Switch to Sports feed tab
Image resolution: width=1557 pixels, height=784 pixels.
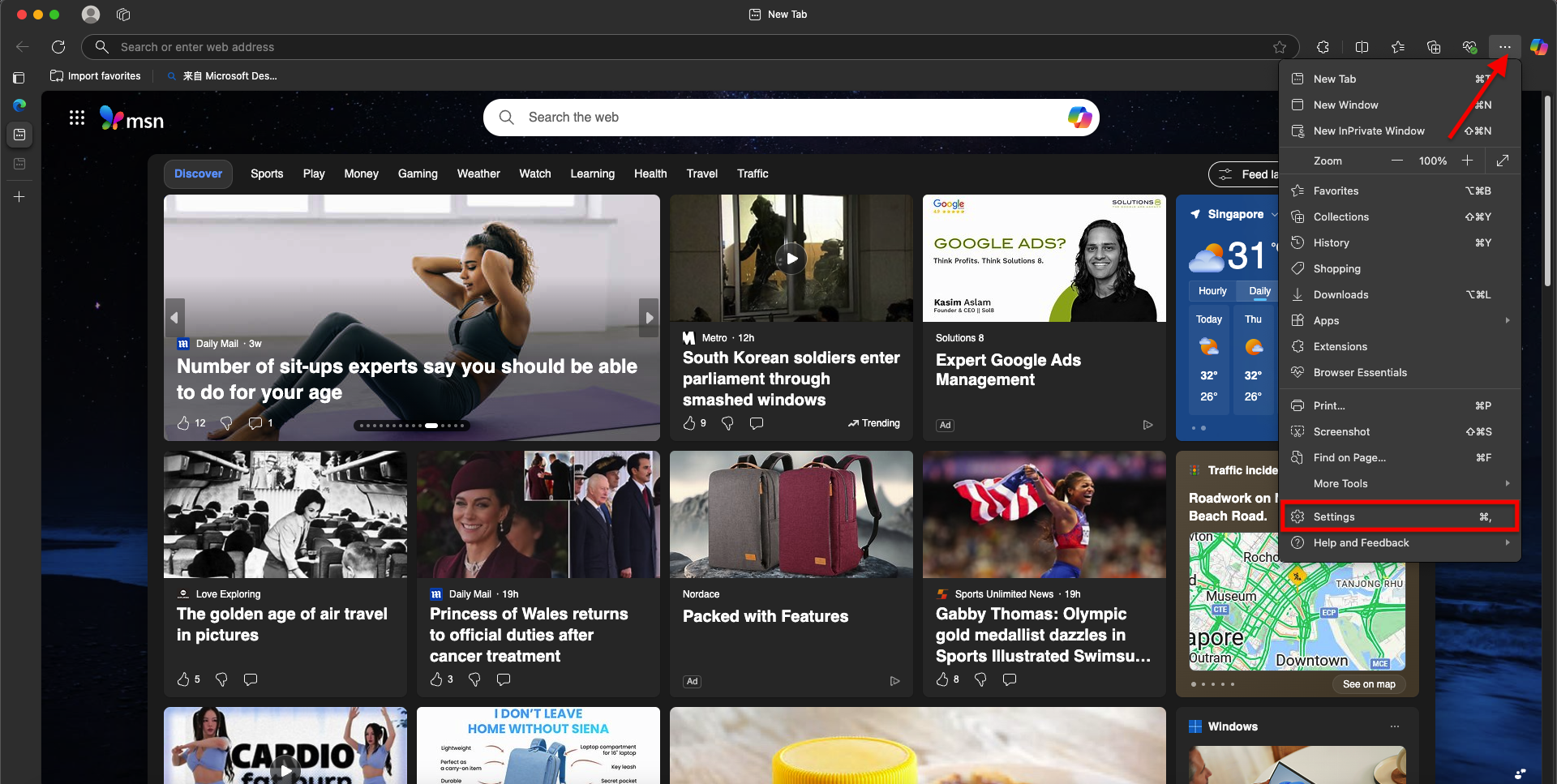[267, 174]
